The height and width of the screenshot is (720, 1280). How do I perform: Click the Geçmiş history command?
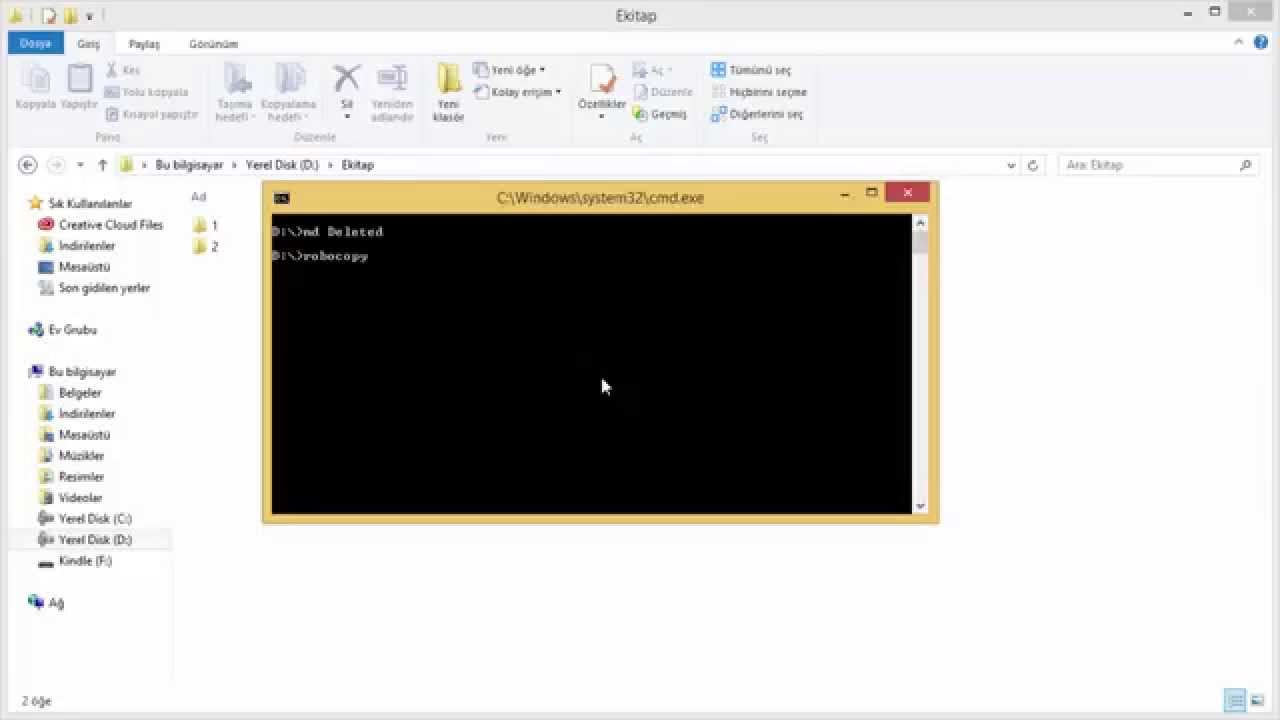(x=660, y=114)
